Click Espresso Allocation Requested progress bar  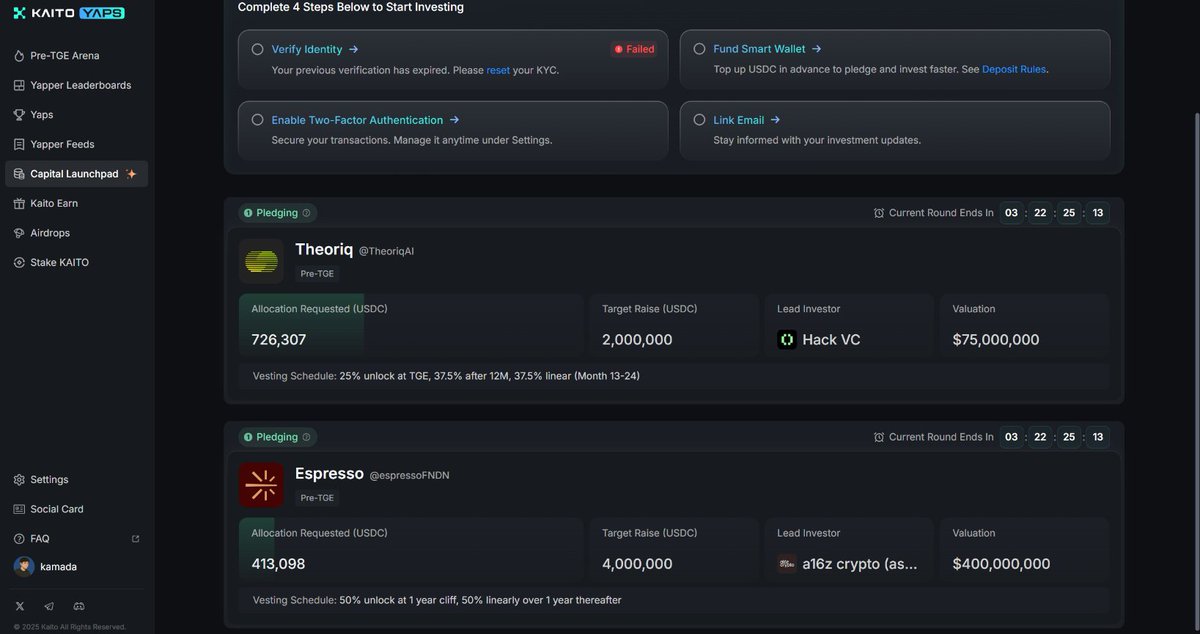(410, 548)
